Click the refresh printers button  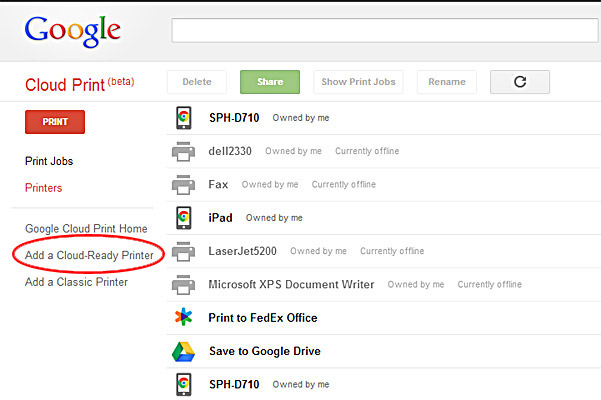[520, 82]
